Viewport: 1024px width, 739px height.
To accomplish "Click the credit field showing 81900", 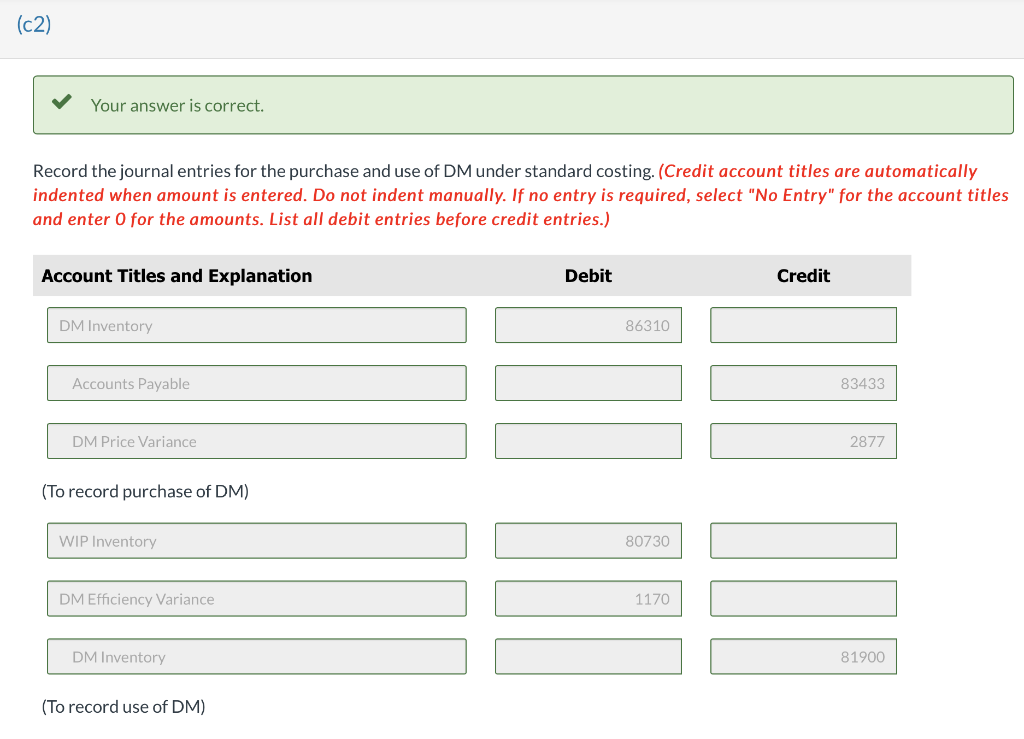I will coord(803,656).
